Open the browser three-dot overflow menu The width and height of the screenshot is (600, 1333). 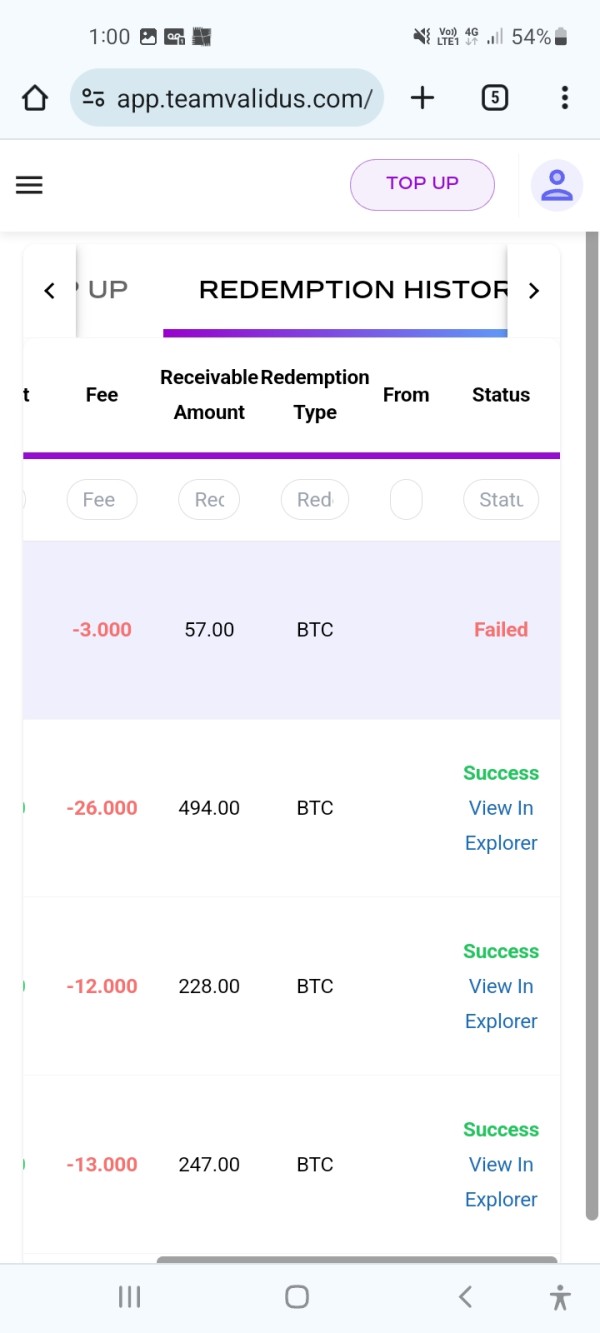[565, 97]
